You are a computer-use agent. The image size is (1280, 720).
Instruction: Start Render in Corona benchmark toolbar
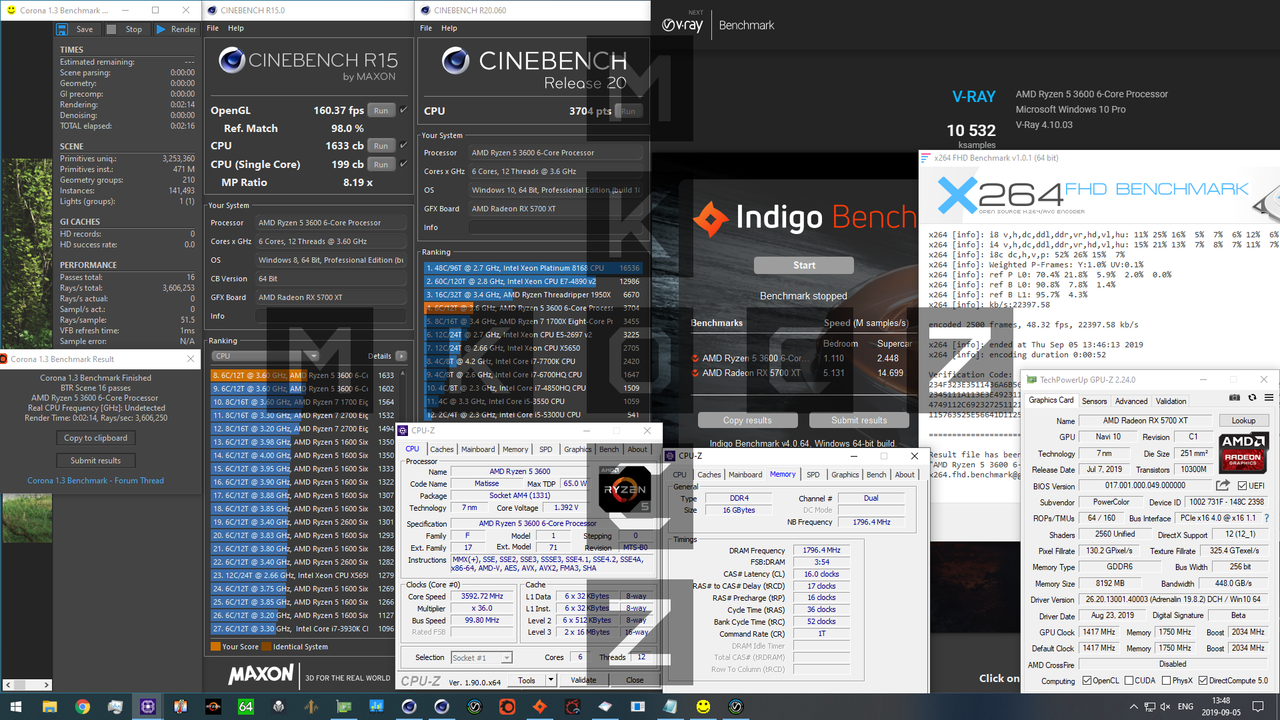[177, 29]
